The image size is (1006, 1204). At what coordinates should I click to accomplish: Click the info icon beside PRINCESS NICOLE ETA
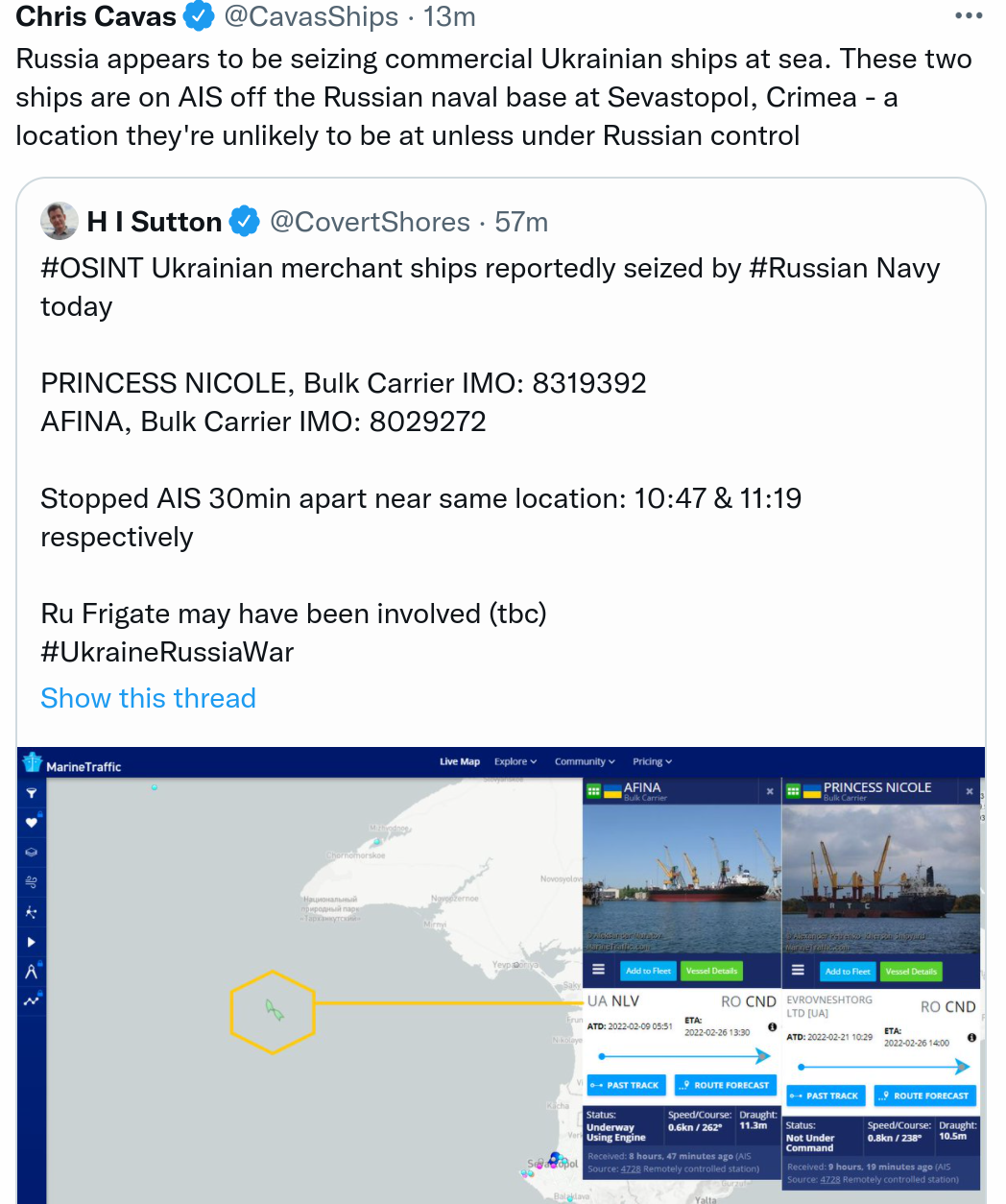point(971,1038)
